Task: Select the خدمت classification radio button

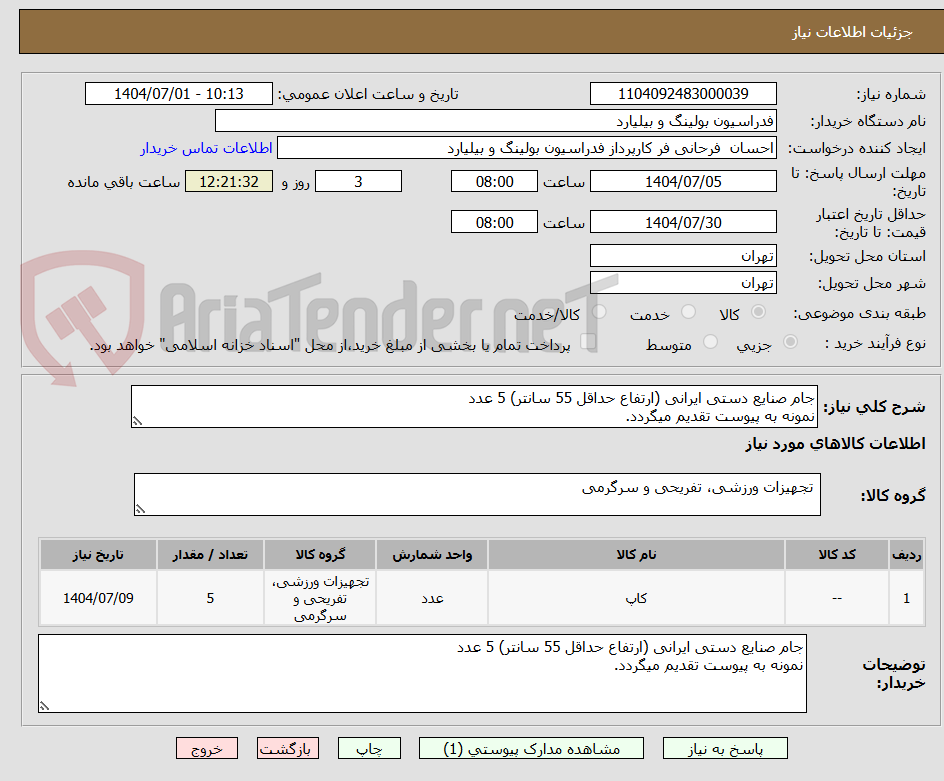Action: point(688,312)
